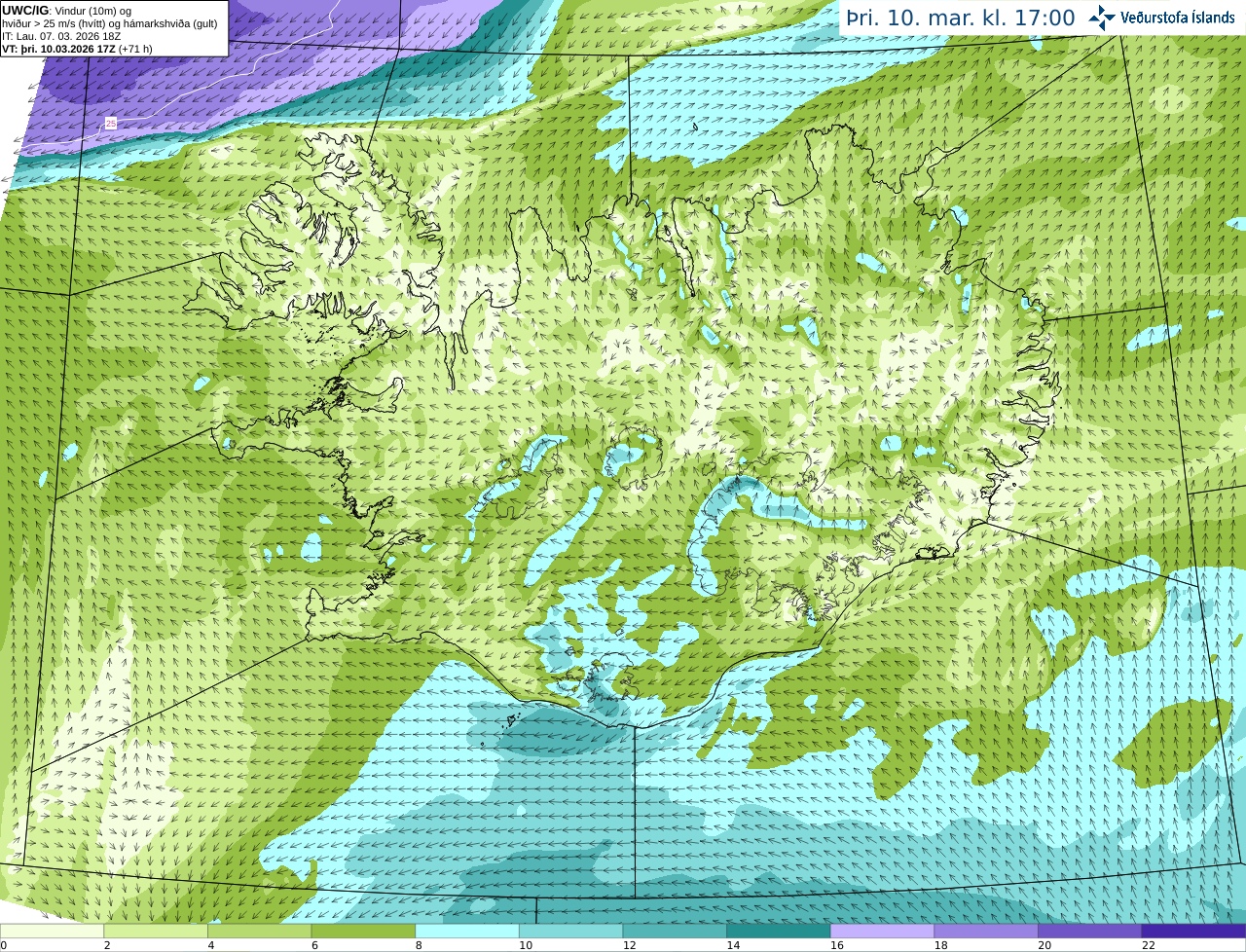Click the legend value '20'
1246x952 pixels.
coord(1044,945)
